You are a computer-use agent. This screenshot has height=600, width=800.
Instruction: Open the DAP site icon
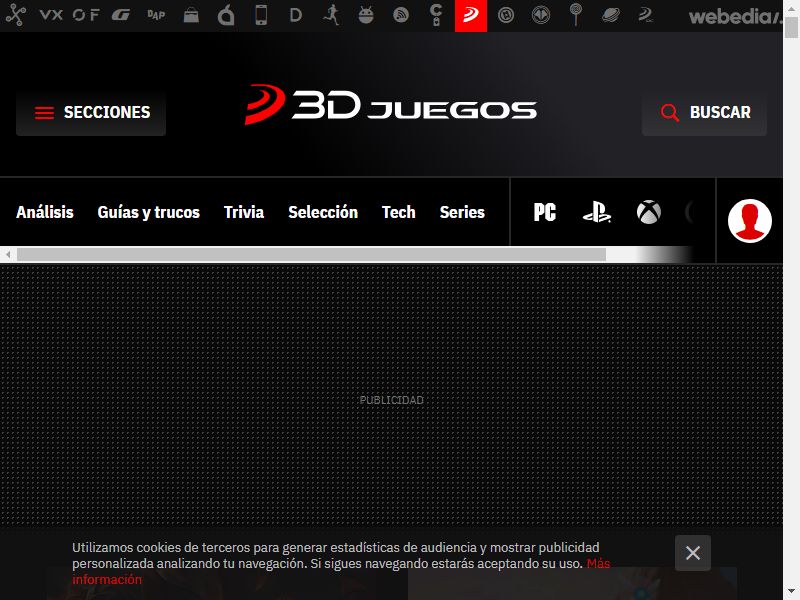pyautogui.click(x=156, y=15)
